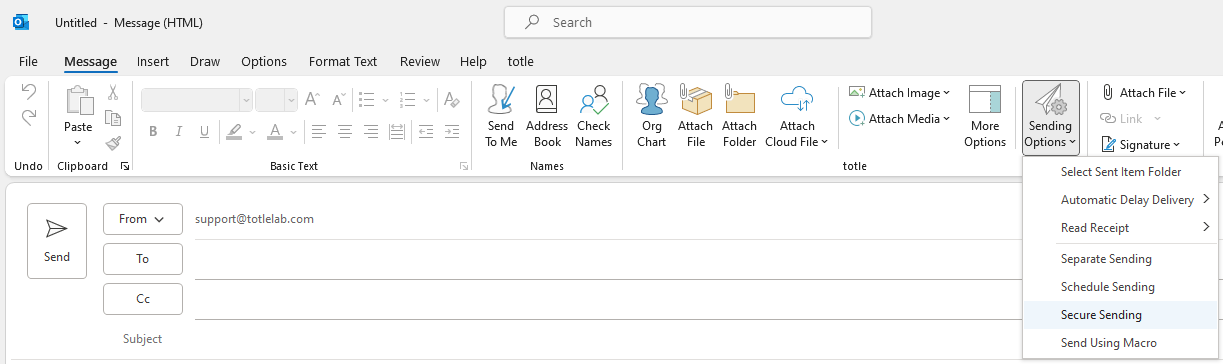Click the Undo arrow icon
The image size is (1223, 364).
pyautogui.click(x=29, y=92)
